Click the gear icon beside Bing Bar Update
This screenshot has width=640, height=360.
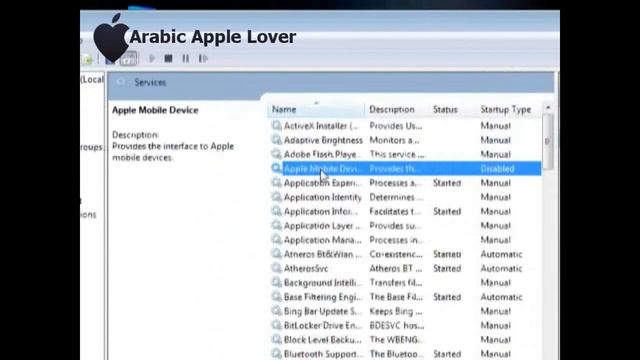point(276,311)
